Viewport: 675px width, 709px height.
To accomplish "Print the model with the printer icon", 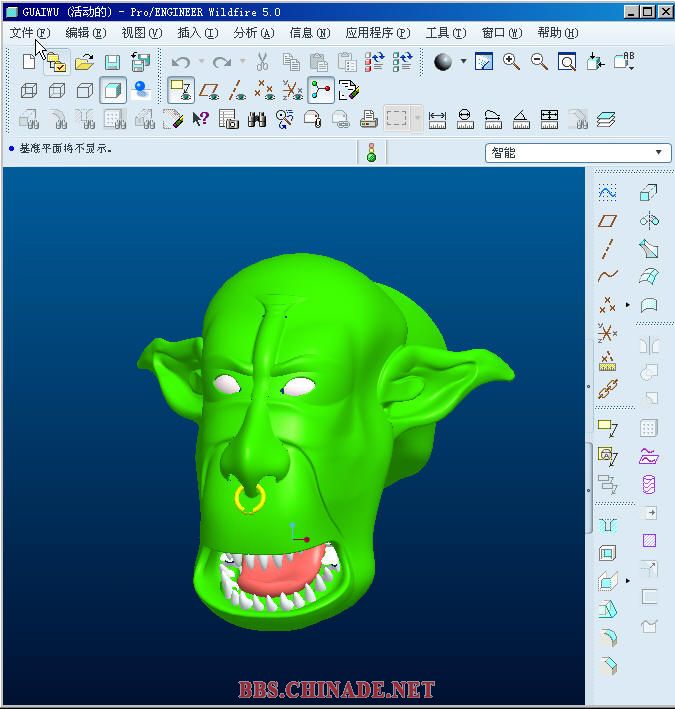I will [368, 119].
